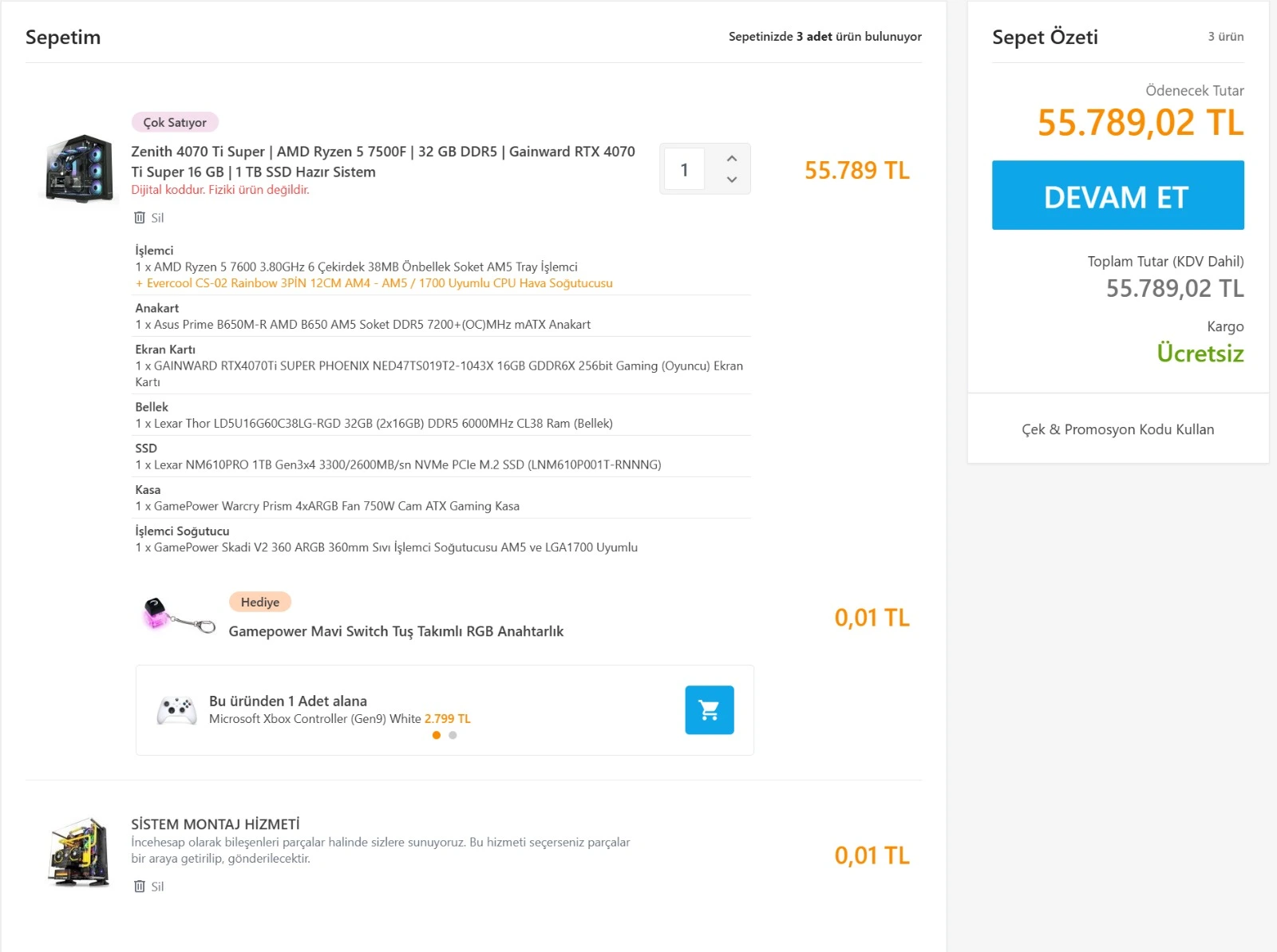The width and height of the screenshot is (1277, 952).
Task: Click the RGB keychain gift thumbnail
Action: pyautogui.click(x=178, y=616)
